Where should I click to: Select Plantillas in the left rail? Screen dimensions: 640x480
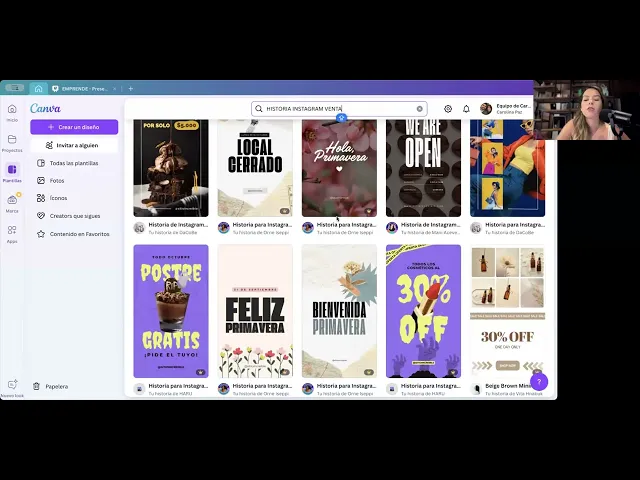click(12, 173)
